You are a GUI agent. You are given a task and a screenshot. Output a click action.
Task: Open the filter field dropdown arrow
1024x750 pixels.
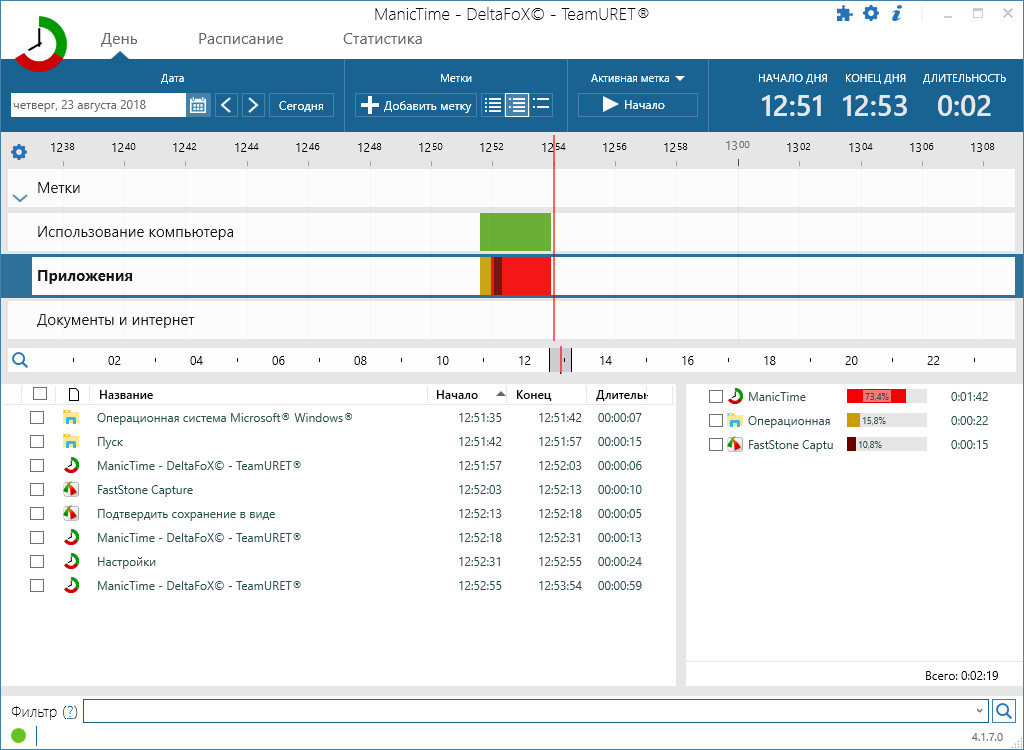[x=979, y=711]
